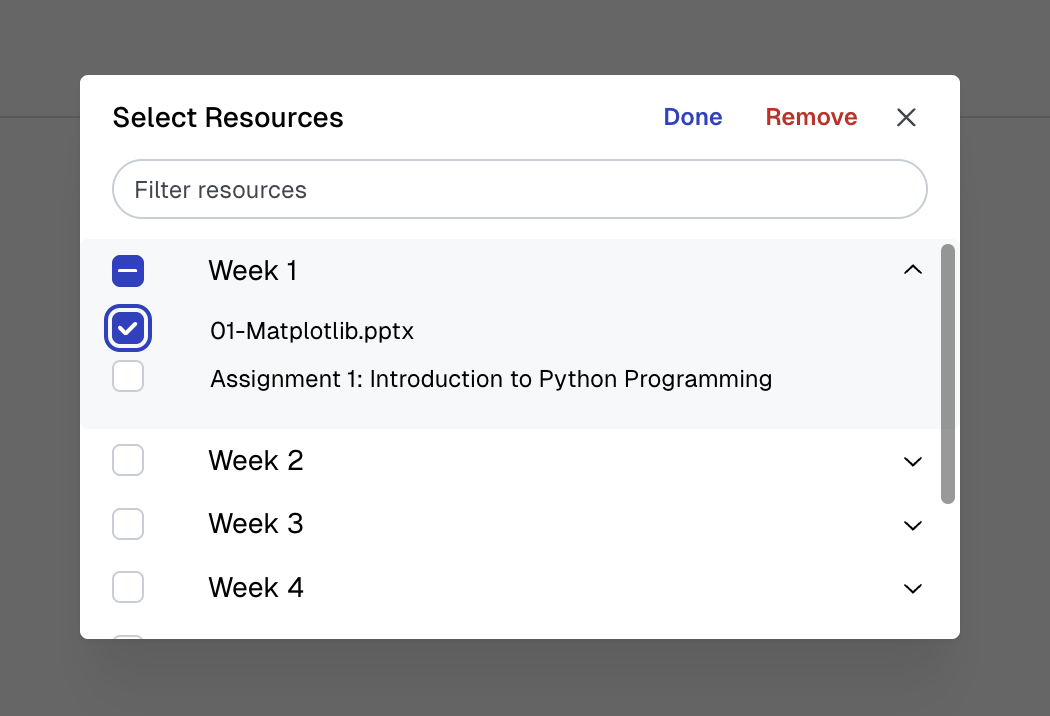
Task: Uncheck the 01-Matplotlib.pptx checkbox
Action: coord(128,328)
